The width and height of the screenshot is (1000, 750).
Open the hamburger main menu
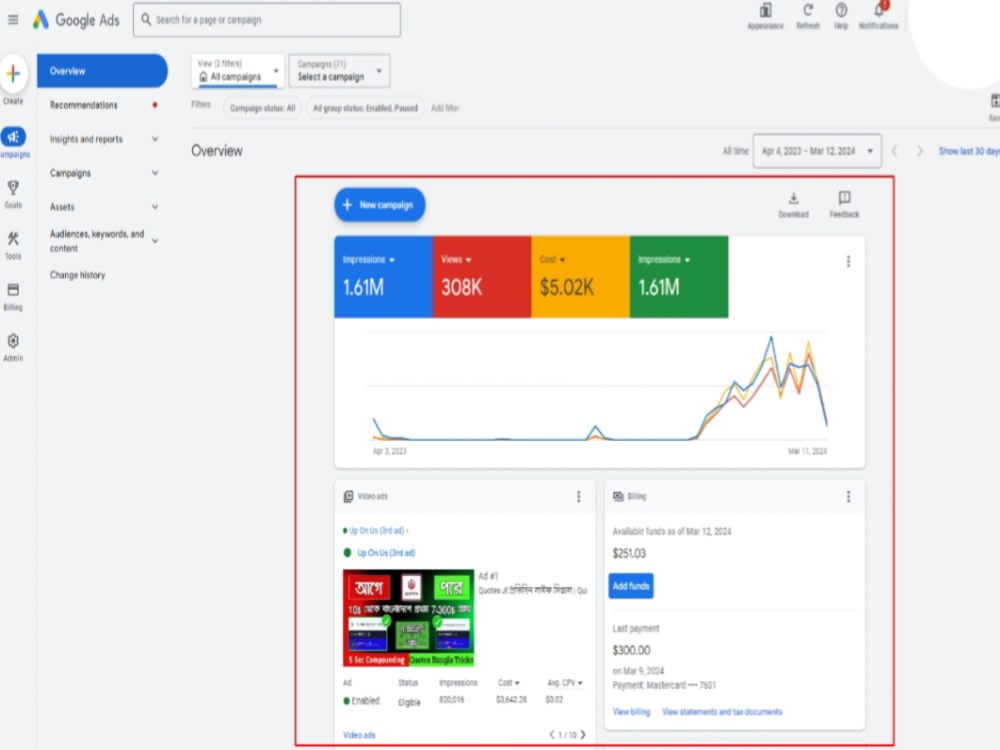pos(13,20)
